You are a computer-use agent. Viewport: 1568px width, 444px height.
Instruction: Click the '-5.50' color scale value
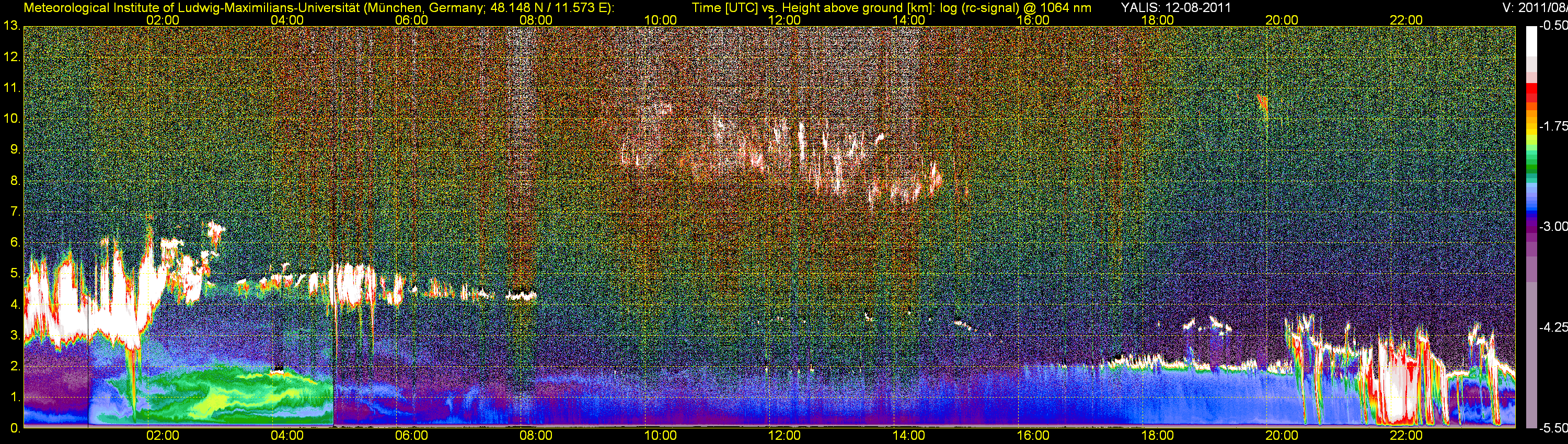point(1553,428)
